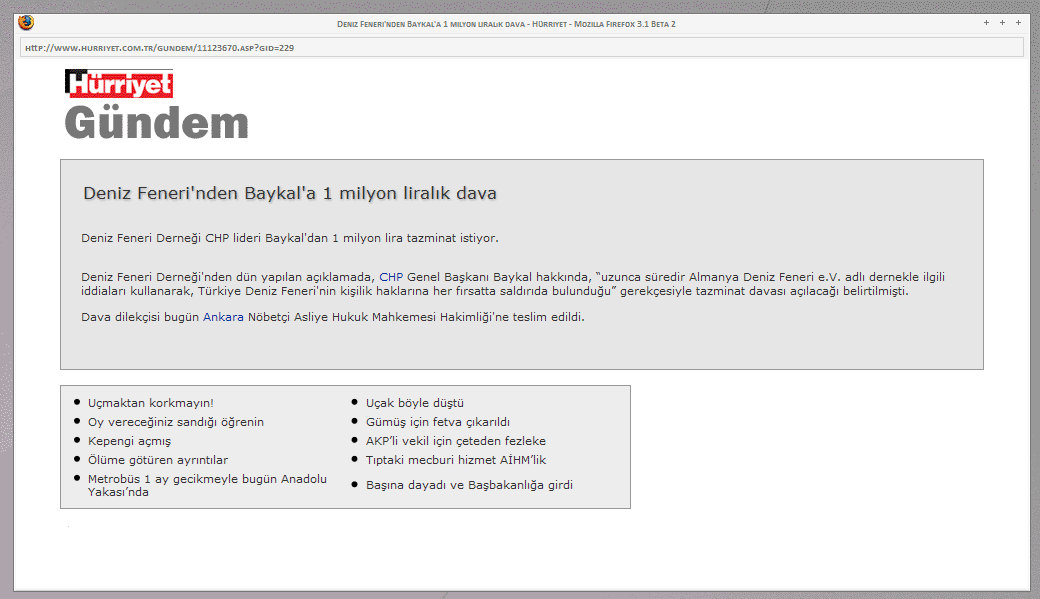Click the last plus button in title bar
Screen dimensions: 1040x599
[1018, 23]
